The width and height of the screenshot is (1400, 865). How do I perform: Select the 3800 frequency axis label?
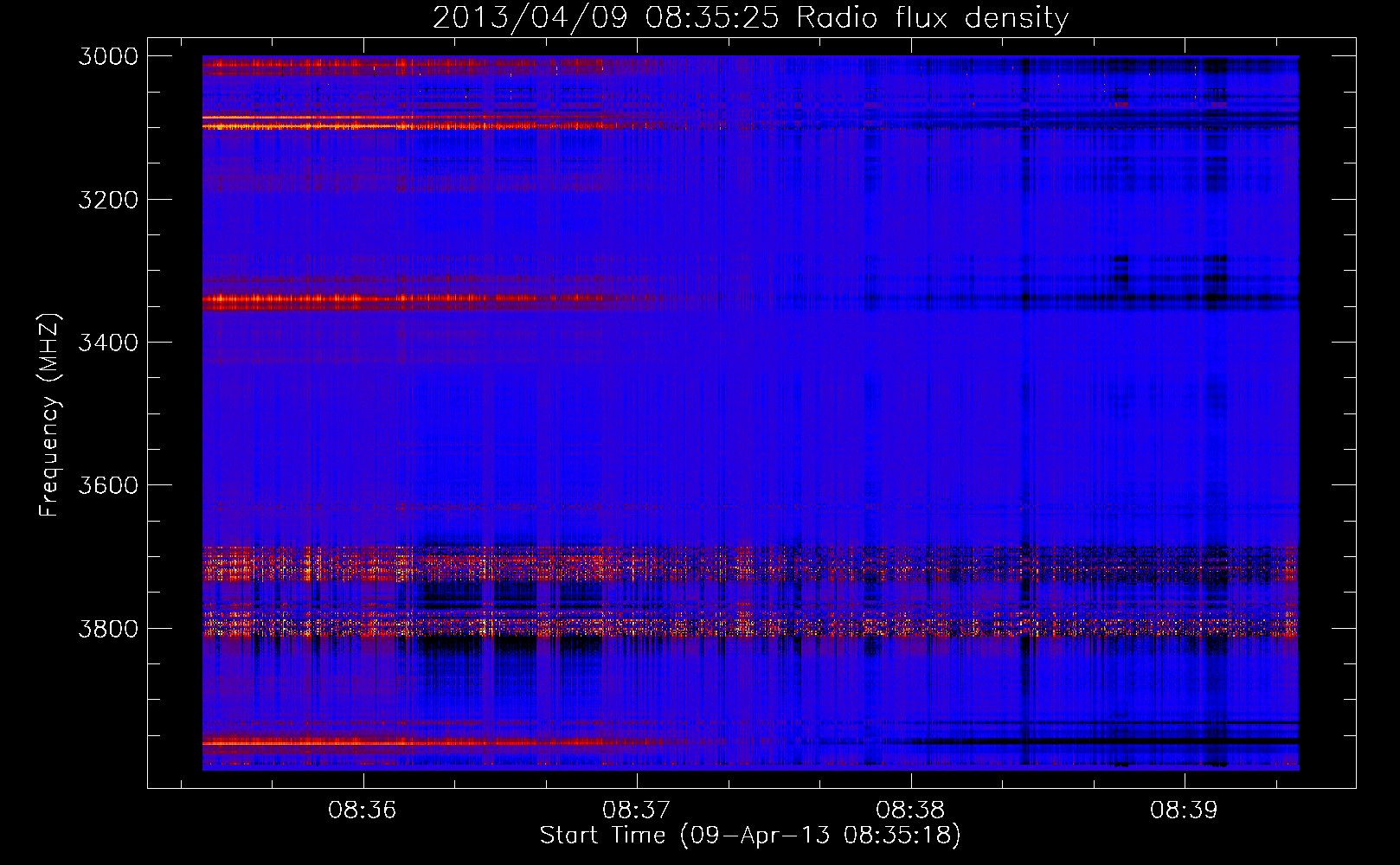point(108,629)
